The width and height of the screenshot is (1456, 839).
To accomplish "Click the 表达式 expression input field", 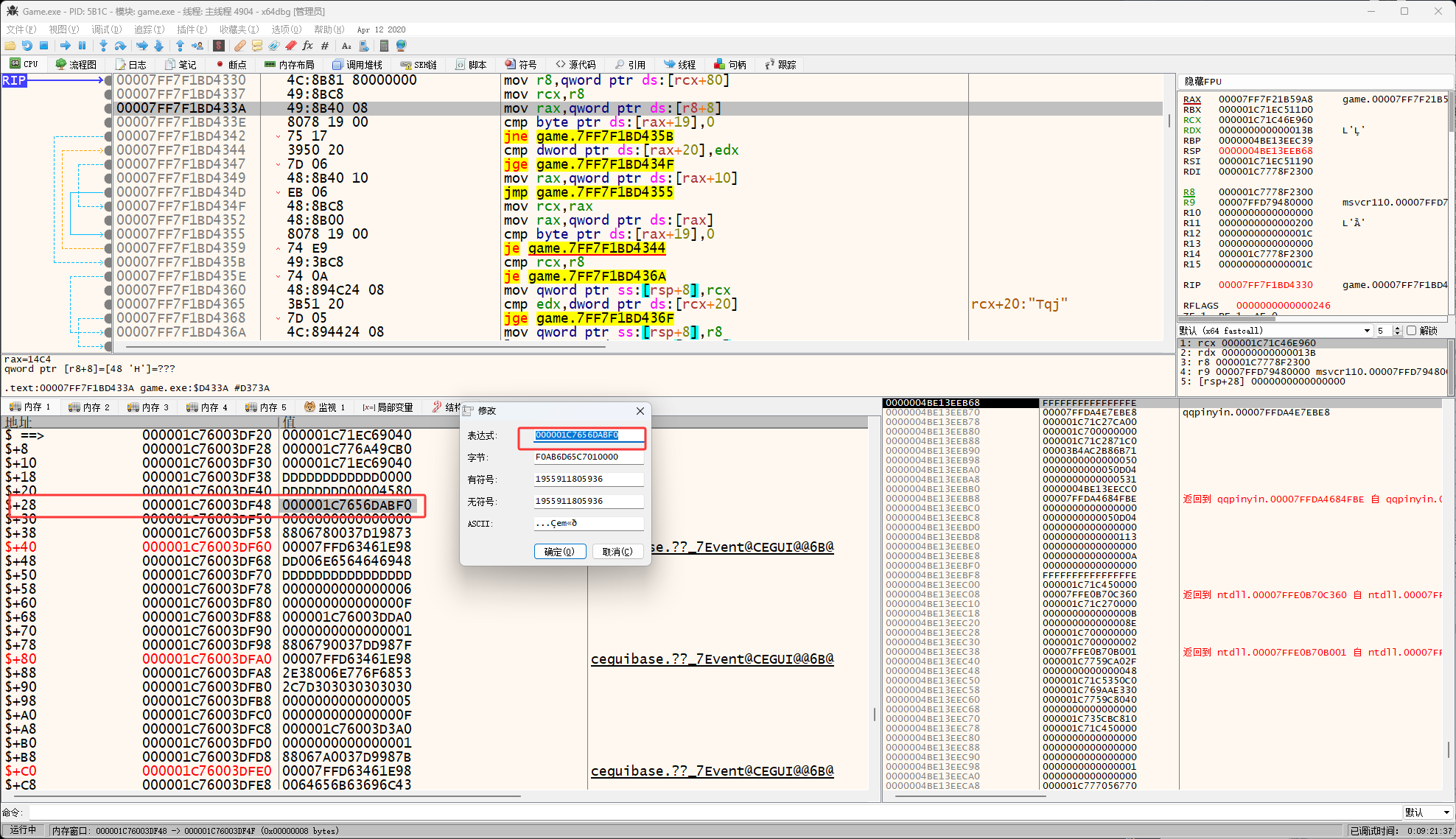I will 587,435.
